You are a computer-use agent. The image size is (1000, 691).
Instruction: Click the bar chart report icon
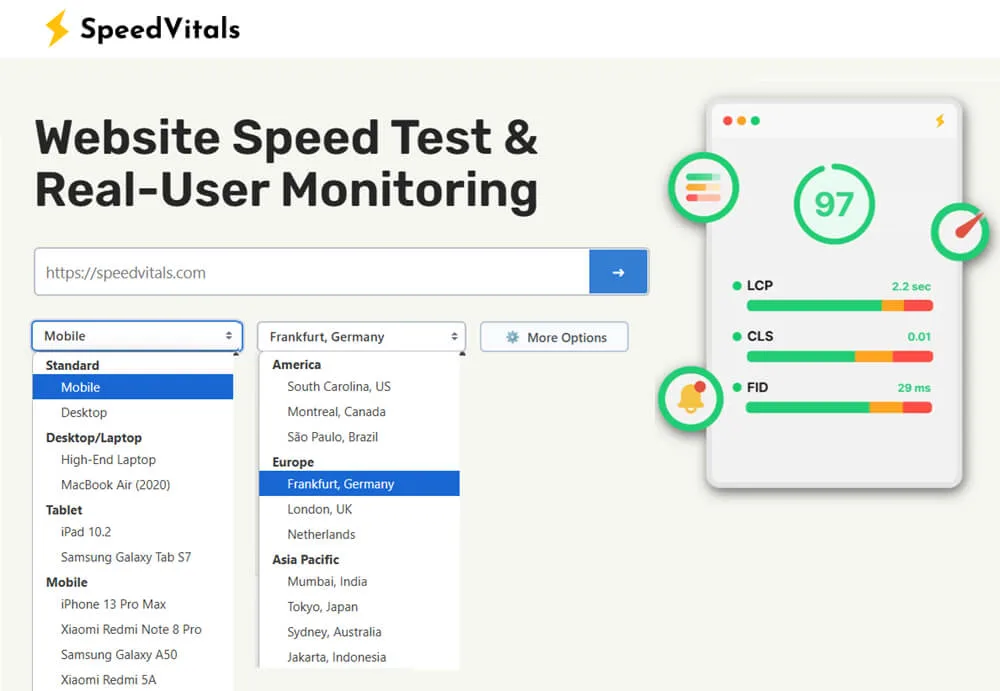[x=703, y=188]
